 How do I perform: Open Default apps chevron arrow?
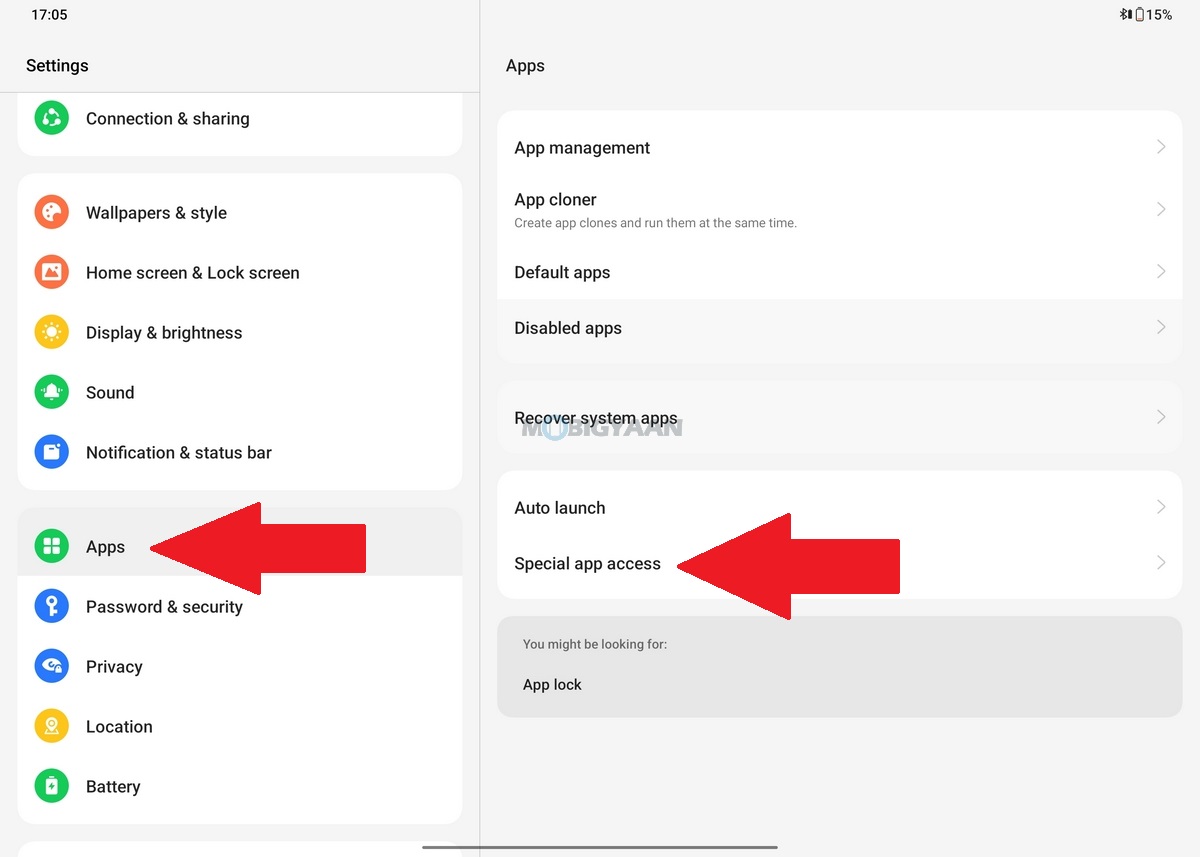[x=1161, y=272]
